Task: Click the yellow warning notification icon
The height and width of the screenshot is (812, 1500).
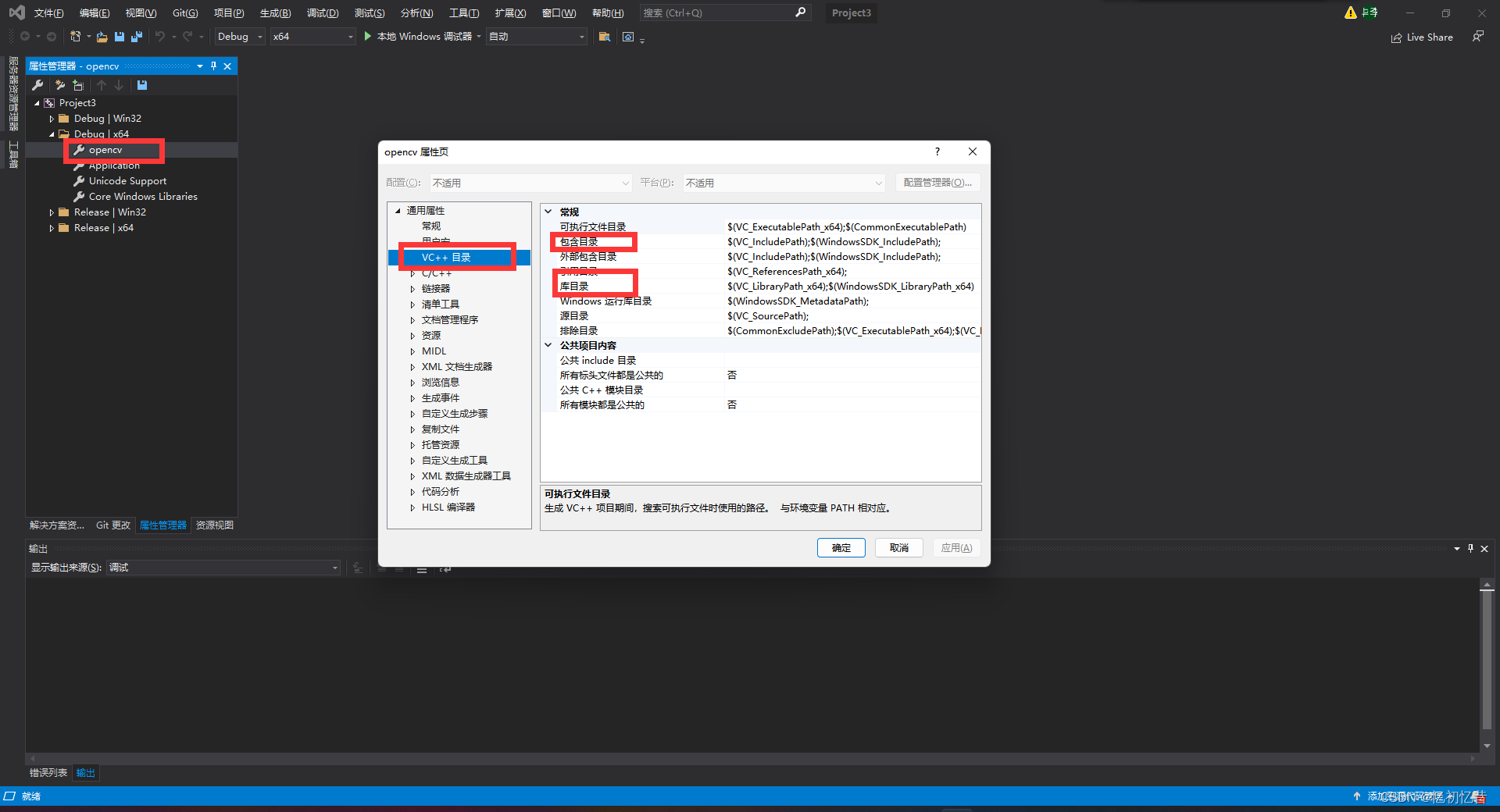Action: click(x=1350, y=12)
